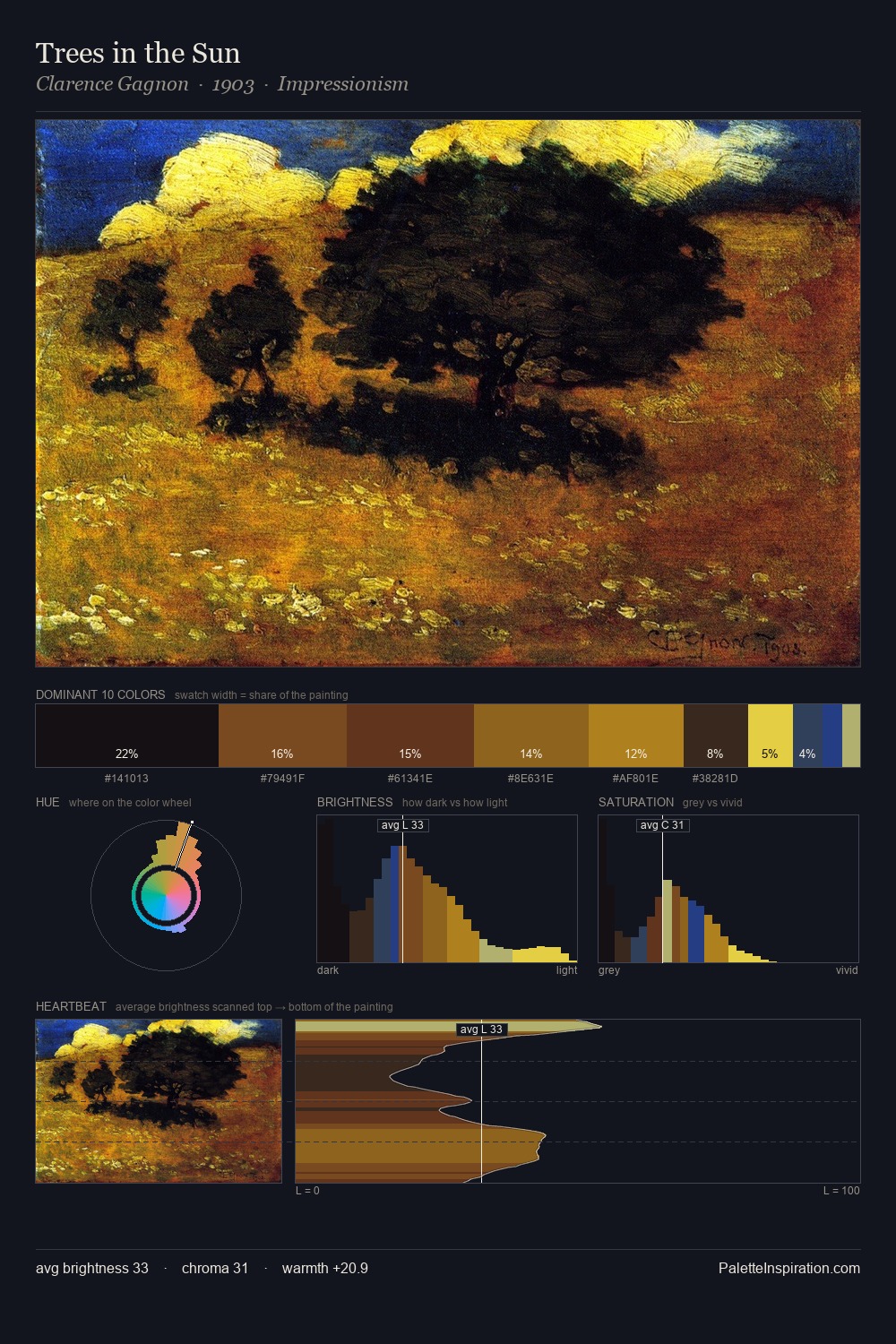Click the hue color wheel chart
Image resolution: width=896 pixels, height=1344 pixels.
tap(166, 895)
